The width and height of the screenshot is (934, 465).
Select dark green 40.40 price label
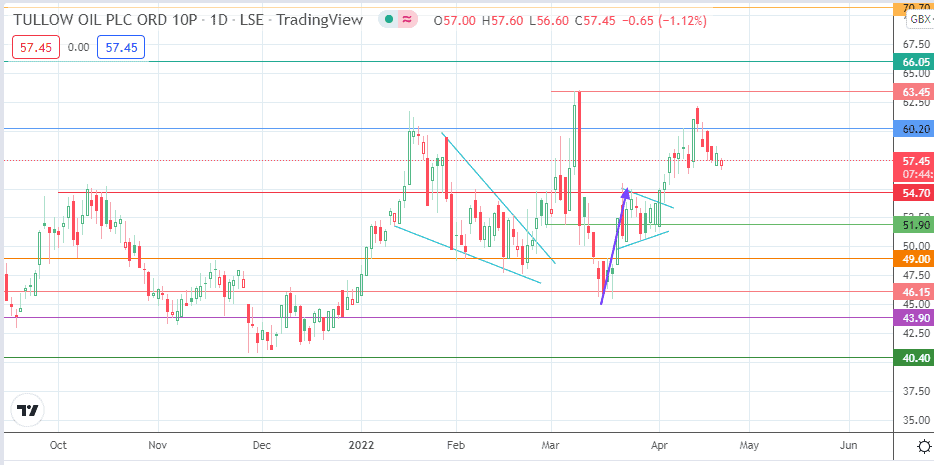pos(914,358)
